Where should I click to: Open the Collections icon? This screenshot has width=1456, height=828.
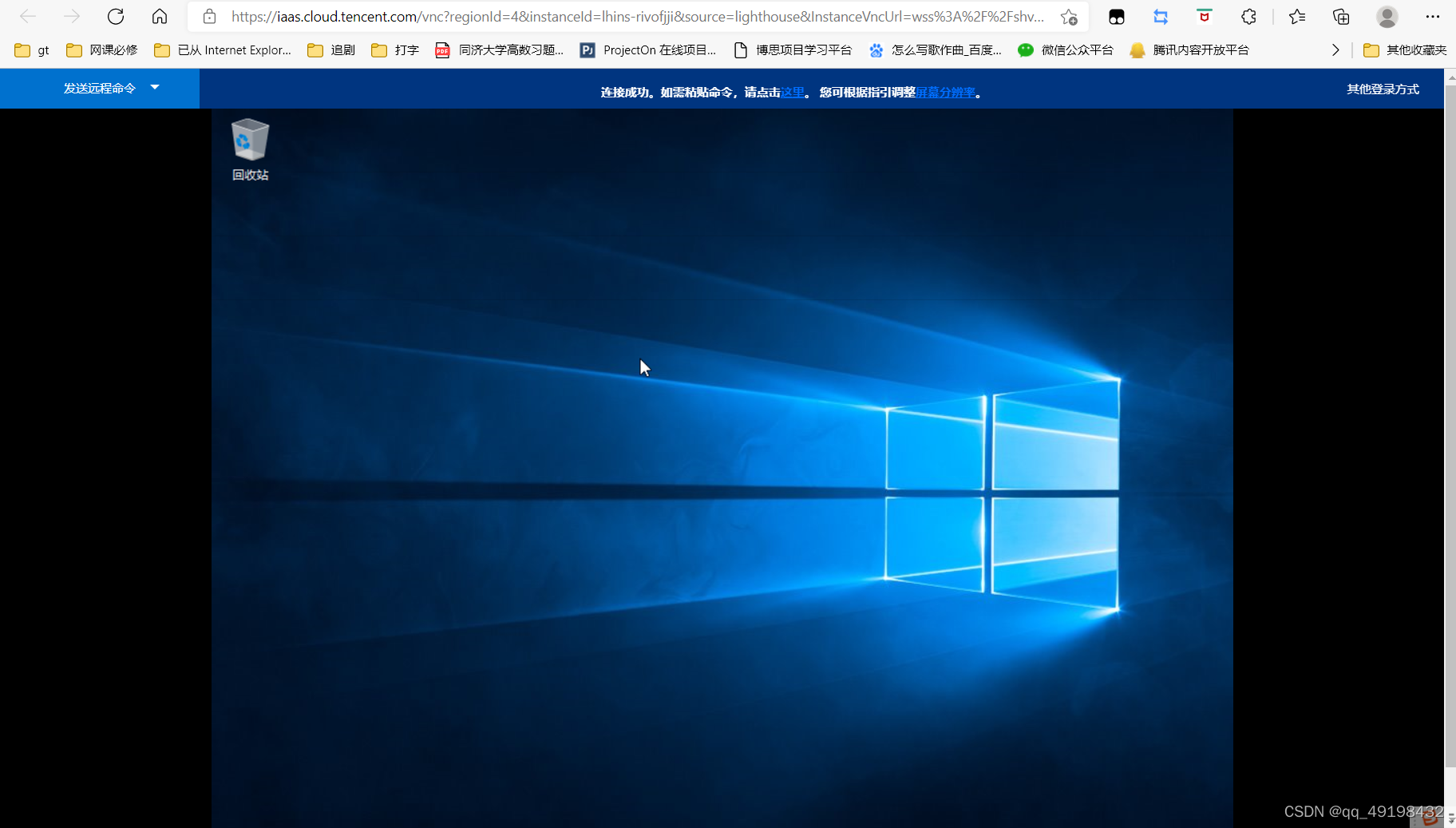tap(1341, 17)
